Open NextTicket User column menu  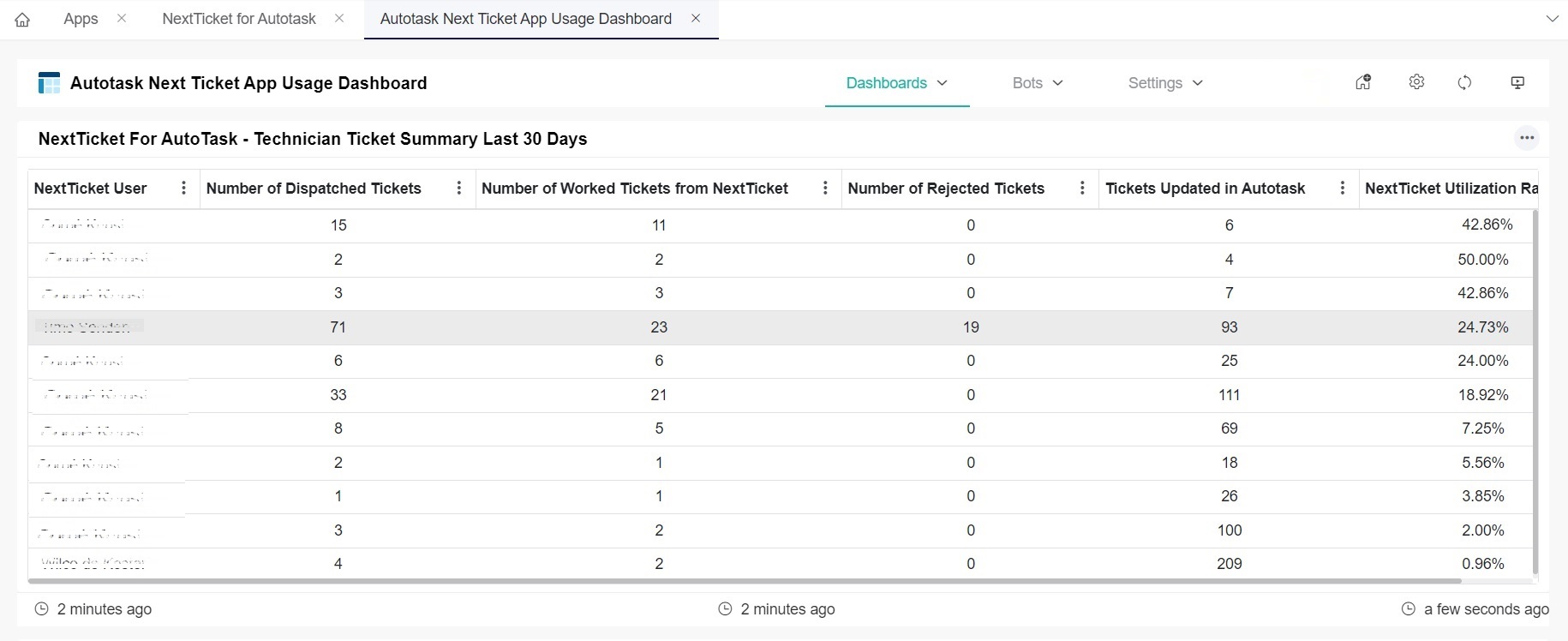pos(183,188)
